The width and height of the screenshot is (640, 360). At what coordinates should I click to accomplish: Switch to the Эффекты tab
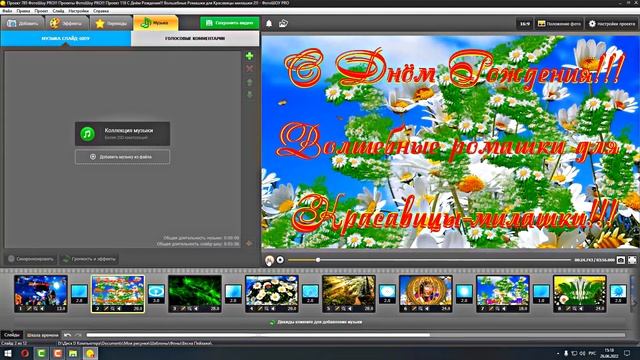coord(67,23)
